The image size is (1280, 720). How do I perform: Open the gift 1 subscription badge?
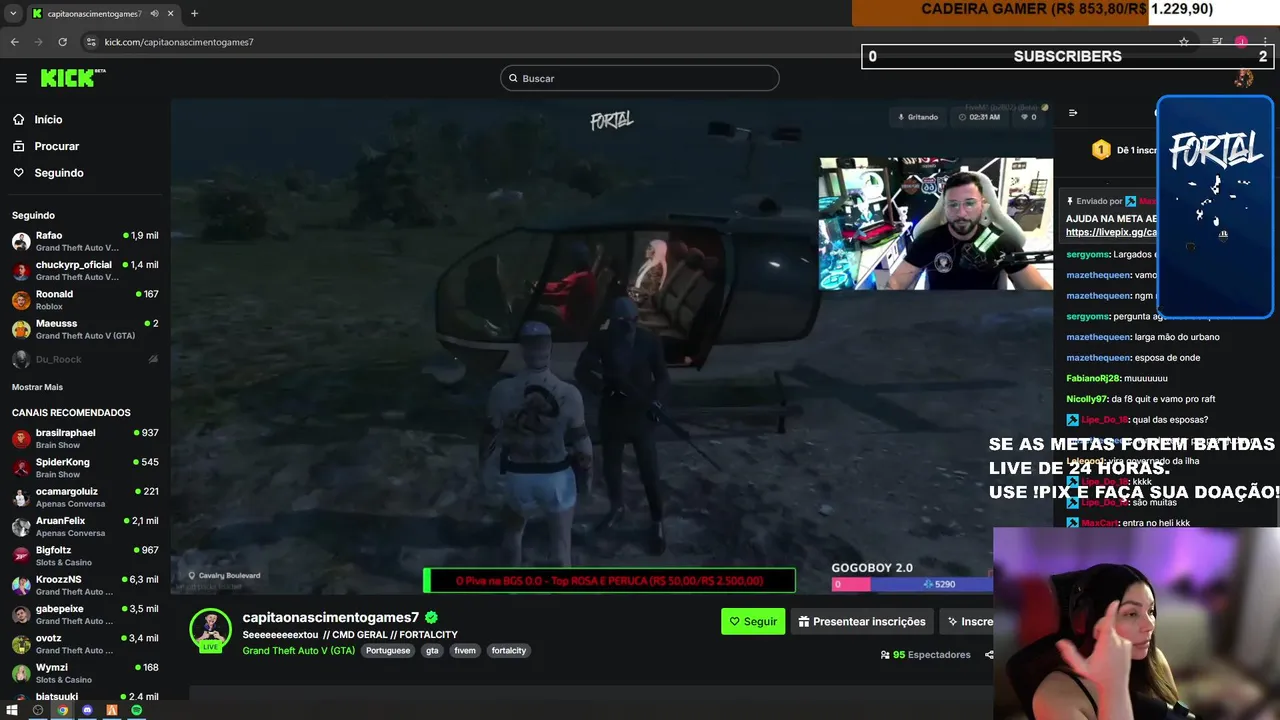[x=1101, y=150]
